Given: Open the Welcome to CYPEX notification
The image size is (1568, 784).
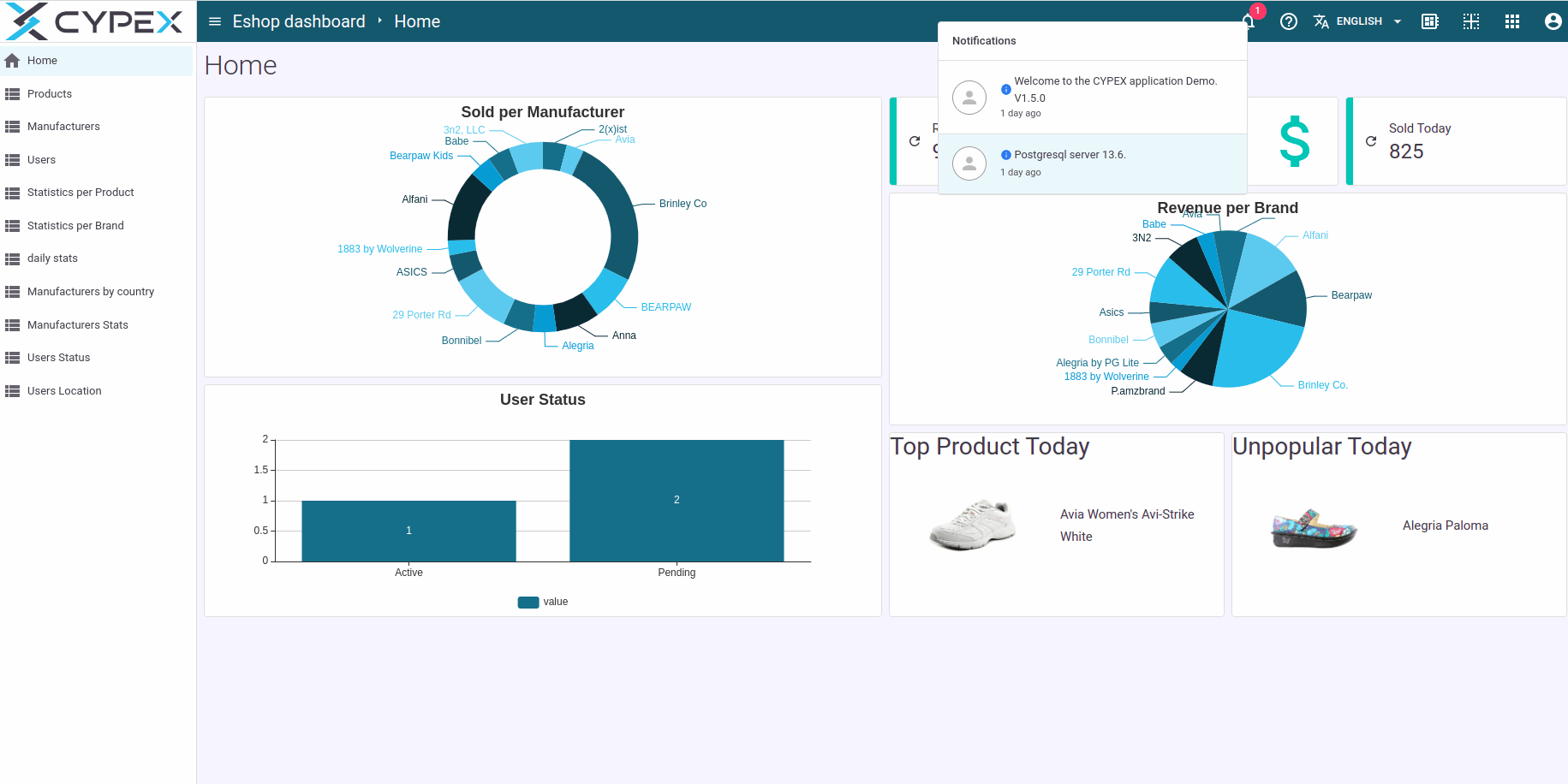Looking at the screenshot, I should (1093, 98).
